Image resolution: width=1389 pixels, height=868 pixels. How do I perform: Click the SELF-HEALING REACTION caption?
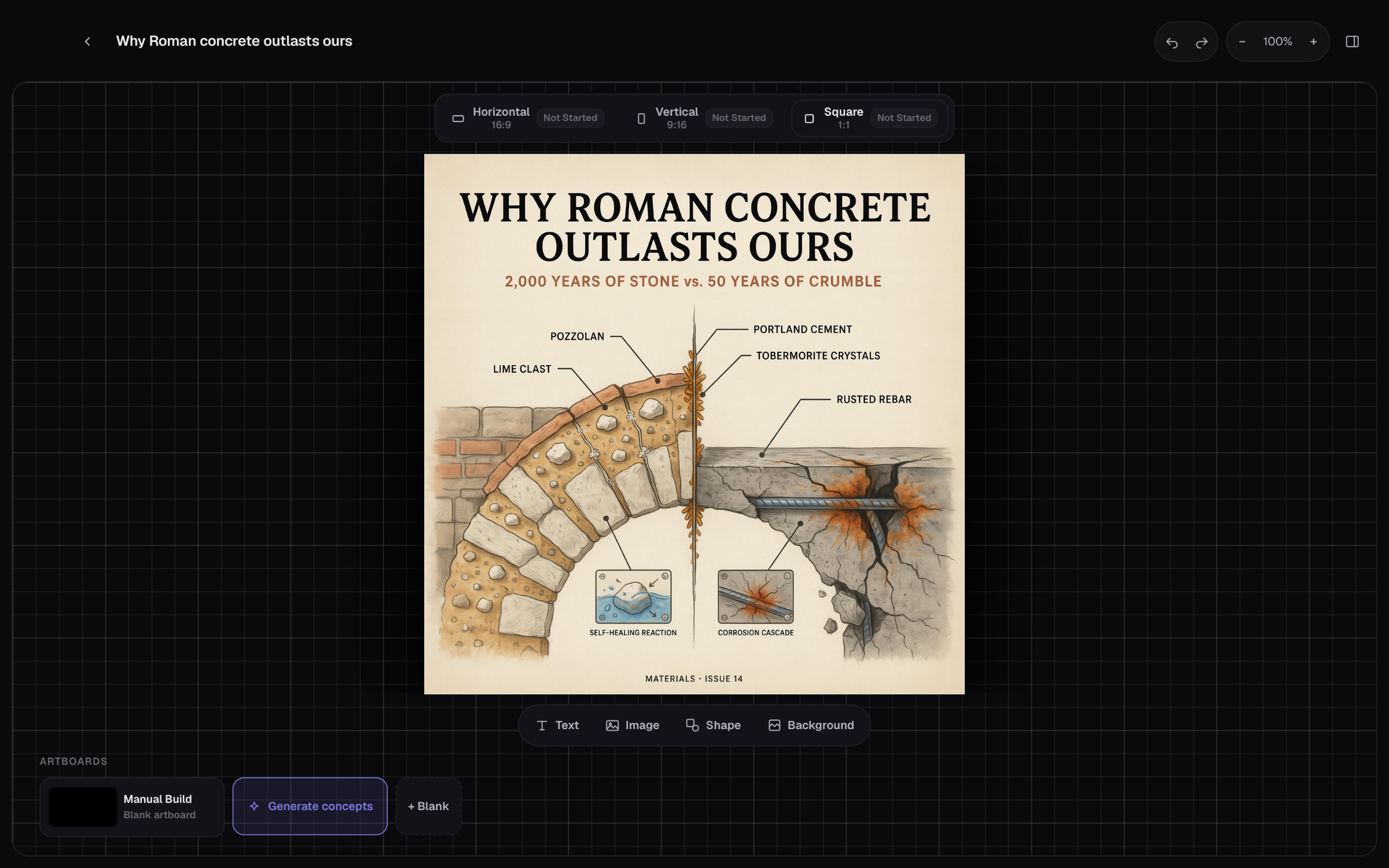pos(633,633)
